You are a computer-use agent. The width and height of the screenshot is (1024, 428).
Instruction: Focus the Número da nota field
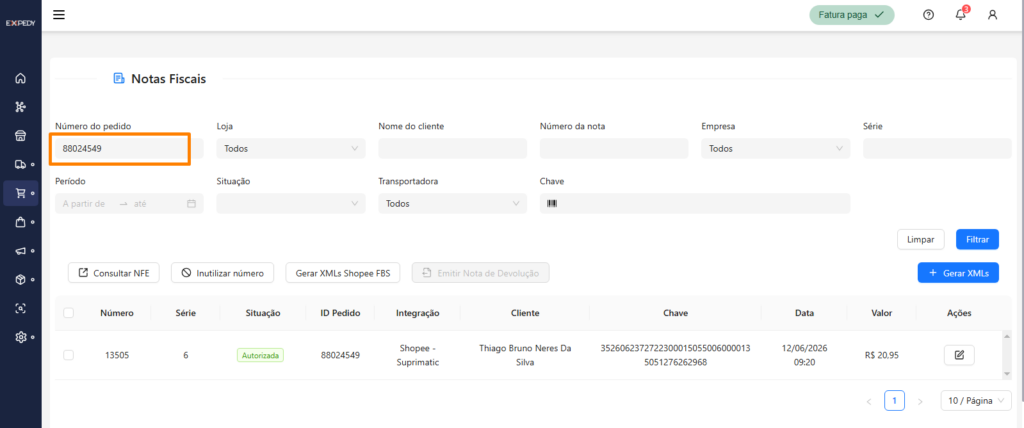pos(614,148)
